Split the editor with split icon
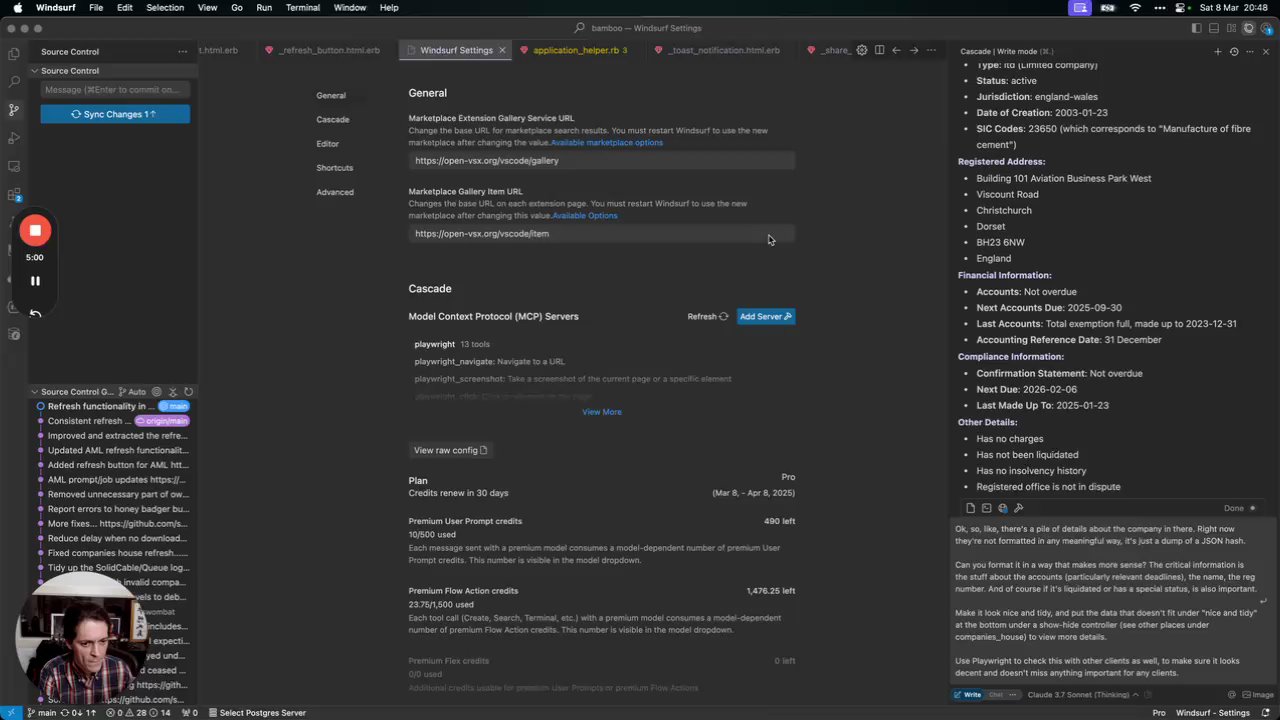 pyautogui.click(x=879, y=50)
